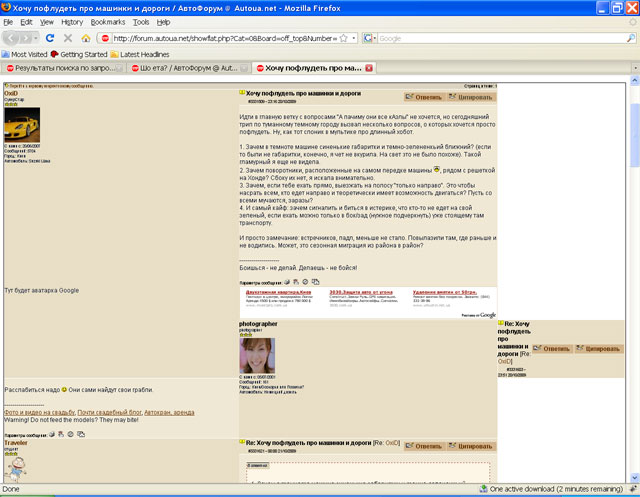Open the Latest Headlines feed bookmark
Viewport: 640px width, 497px height.
140,54
